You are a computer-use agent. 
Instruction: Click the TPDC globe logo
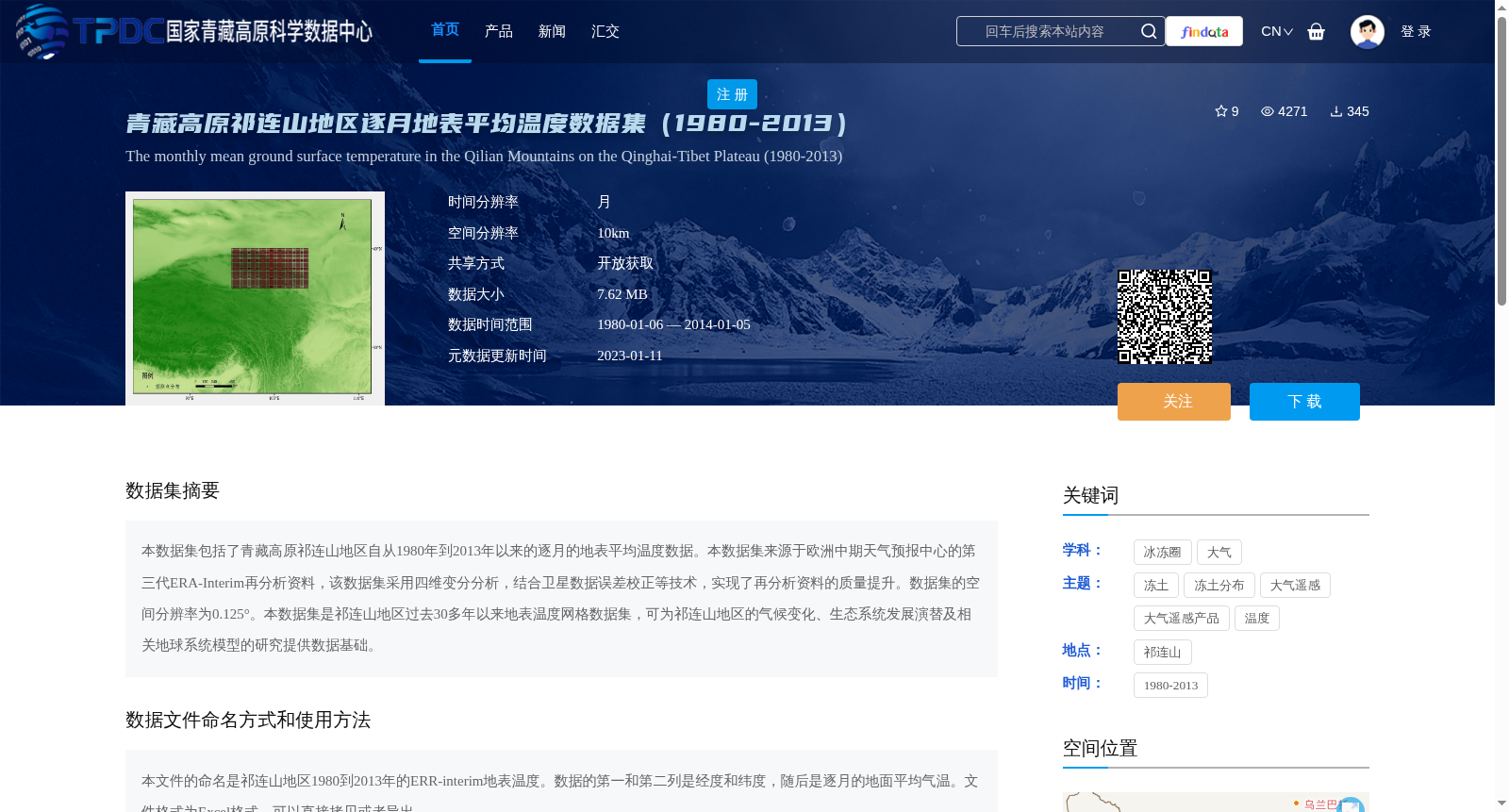pos(41,31)
